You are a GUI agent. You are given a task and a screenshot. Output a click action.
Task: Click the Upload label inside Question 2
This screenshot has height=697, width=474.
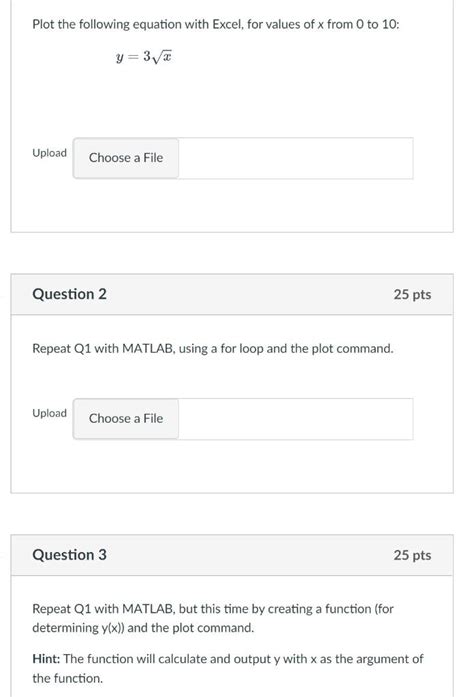tap(49, 413)
